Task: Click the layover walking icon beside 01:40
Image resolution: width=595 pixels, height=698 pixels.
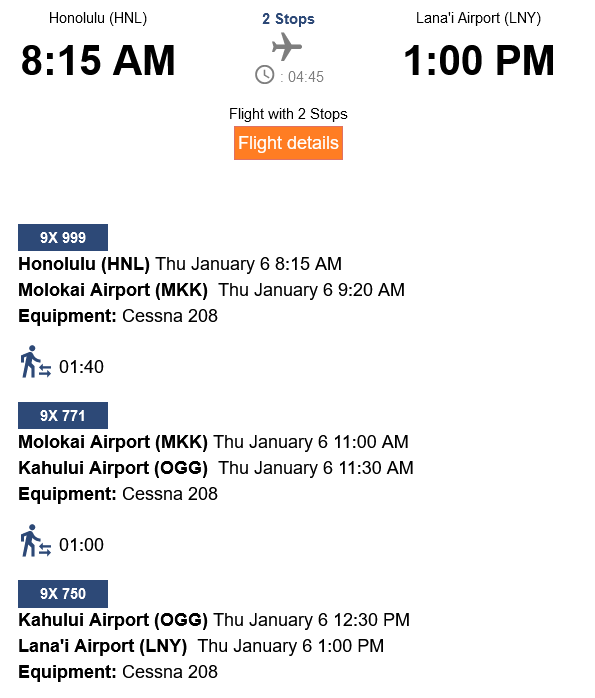Action: coord(36,361)
